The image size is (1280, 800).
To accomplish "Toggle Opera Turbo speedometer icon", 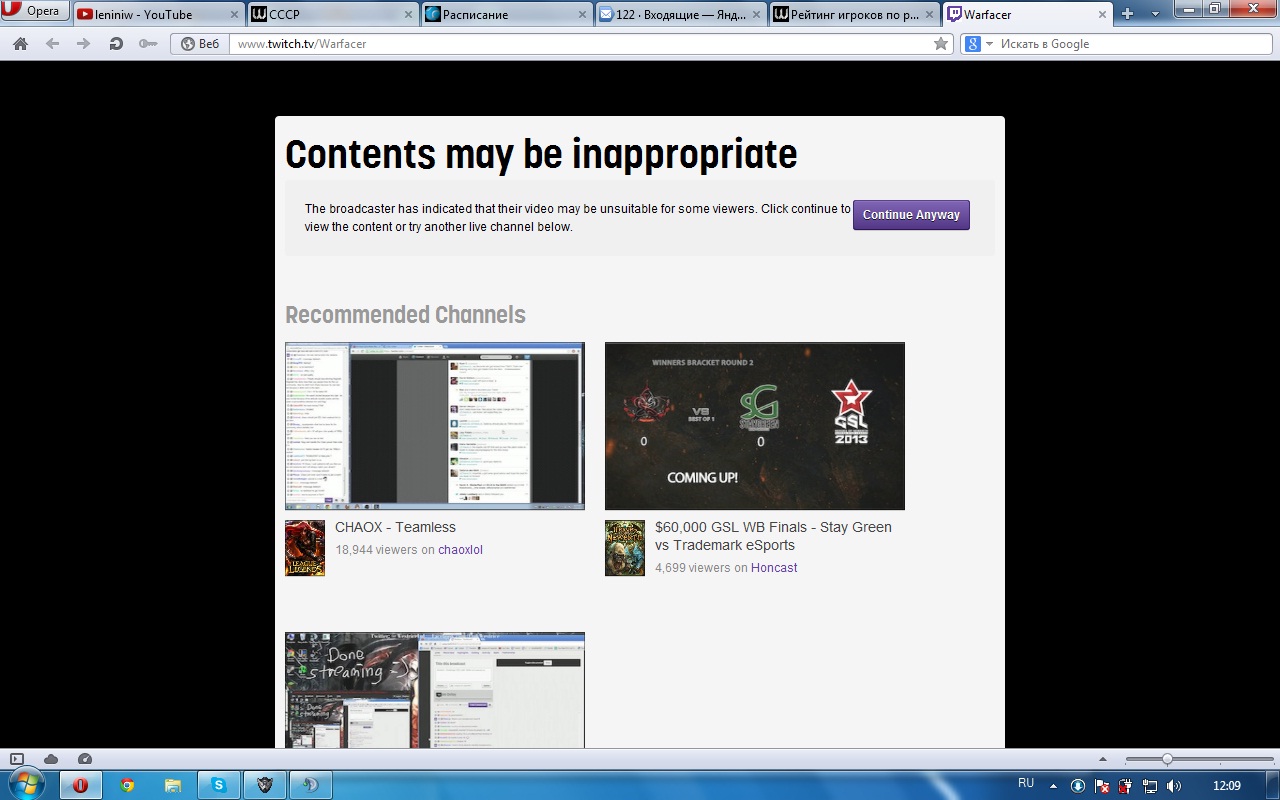I will click(85, 759).
